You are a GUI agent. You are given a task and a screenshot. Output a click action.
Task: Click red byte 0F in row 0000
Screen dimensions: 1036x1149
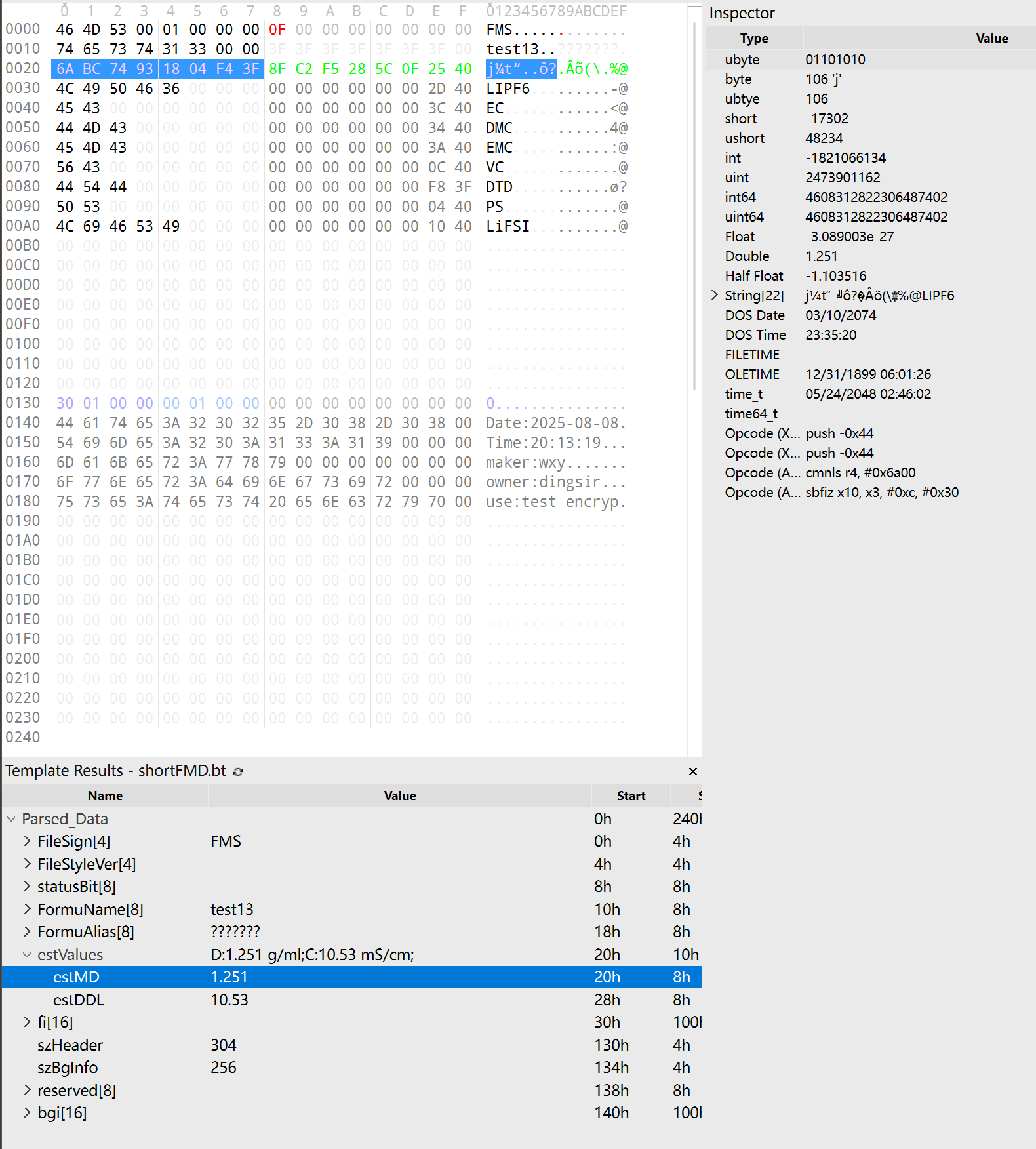click(277, 30)
